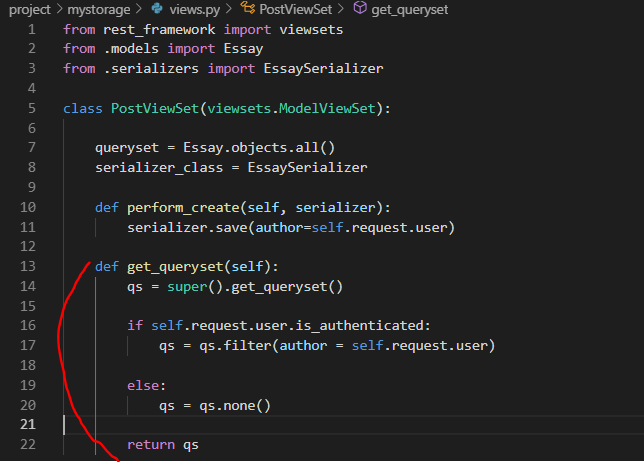Click 'rest_framework' on line 1
Viewport: 644px width, 462px height.
[x=159, y=30]
